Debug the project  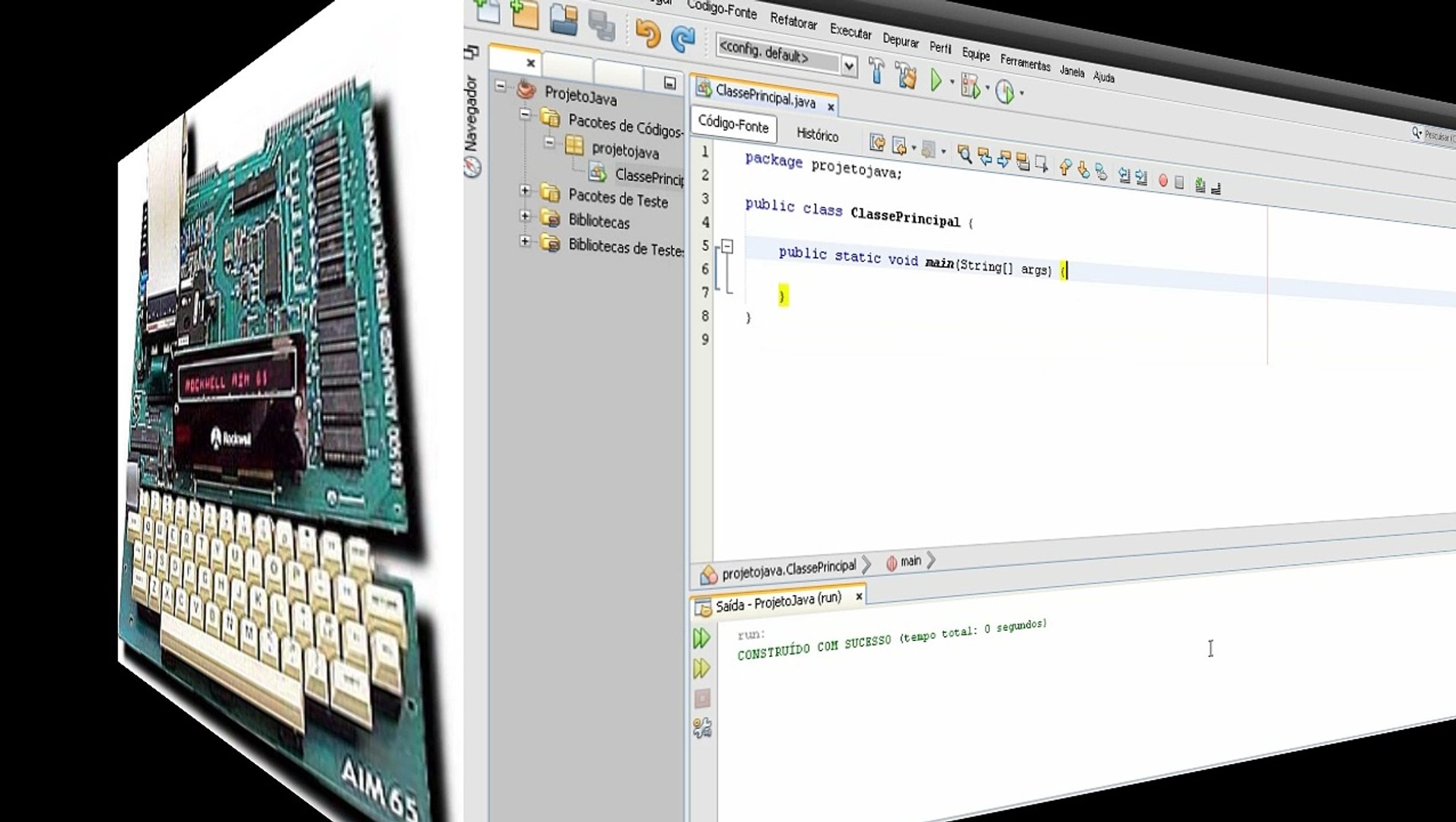[x=971, y=84]
